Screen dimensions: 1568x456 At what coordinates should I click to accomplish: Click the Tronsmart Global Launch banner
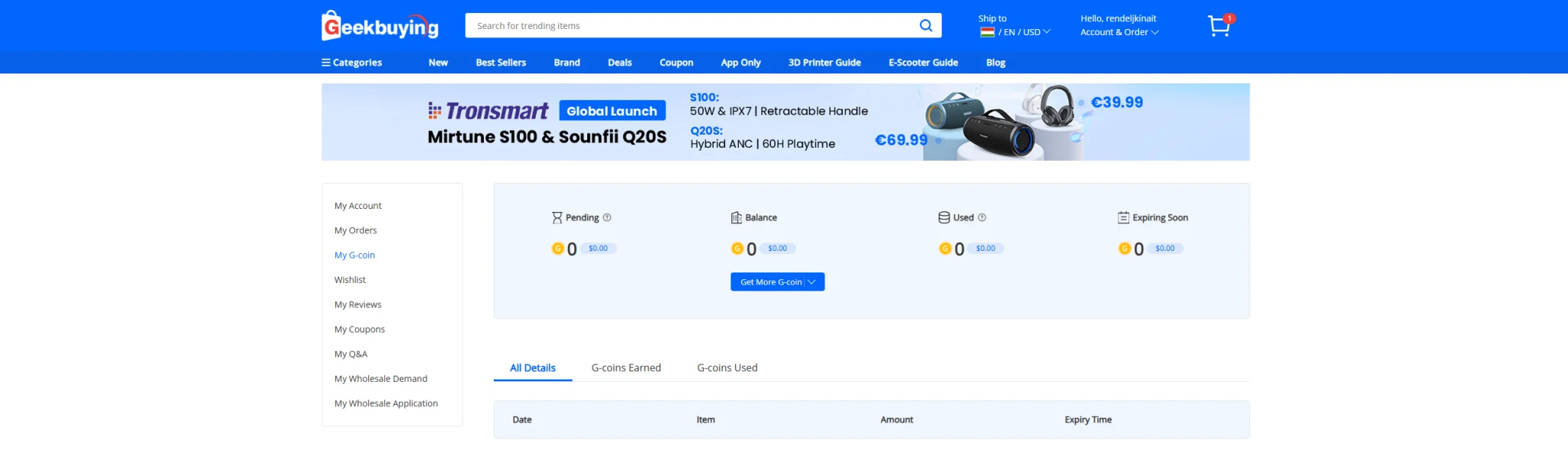coord(785,122)
